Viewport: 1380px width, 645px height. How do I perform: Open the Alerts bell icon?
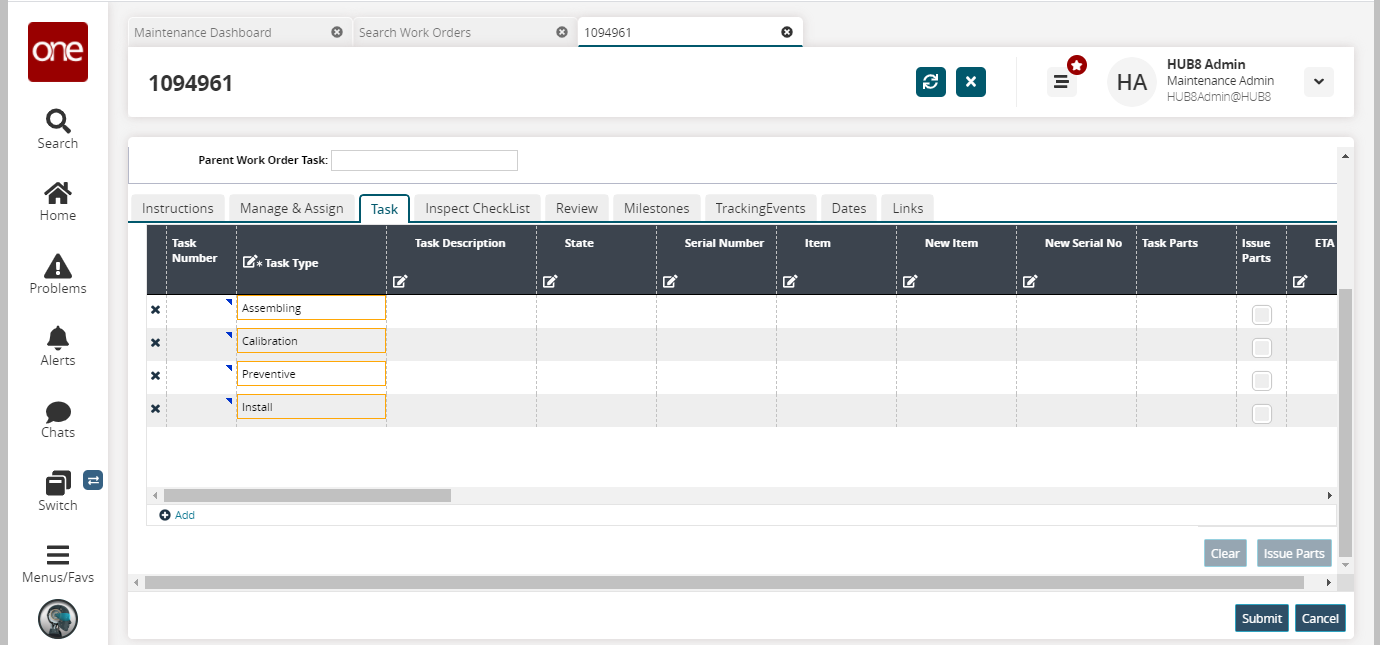click(x=58, y=338)
